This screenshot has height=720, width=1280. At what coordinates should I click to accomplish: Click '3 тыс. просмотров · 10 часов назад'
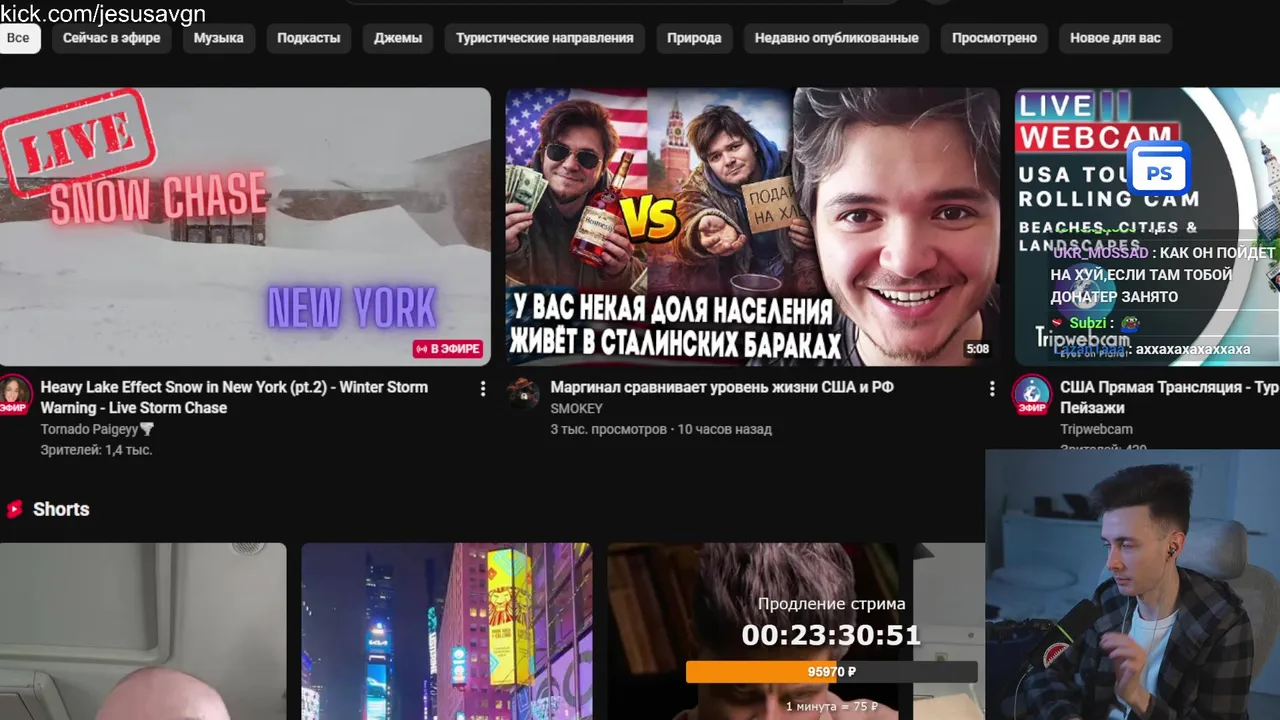pos(661,429)
